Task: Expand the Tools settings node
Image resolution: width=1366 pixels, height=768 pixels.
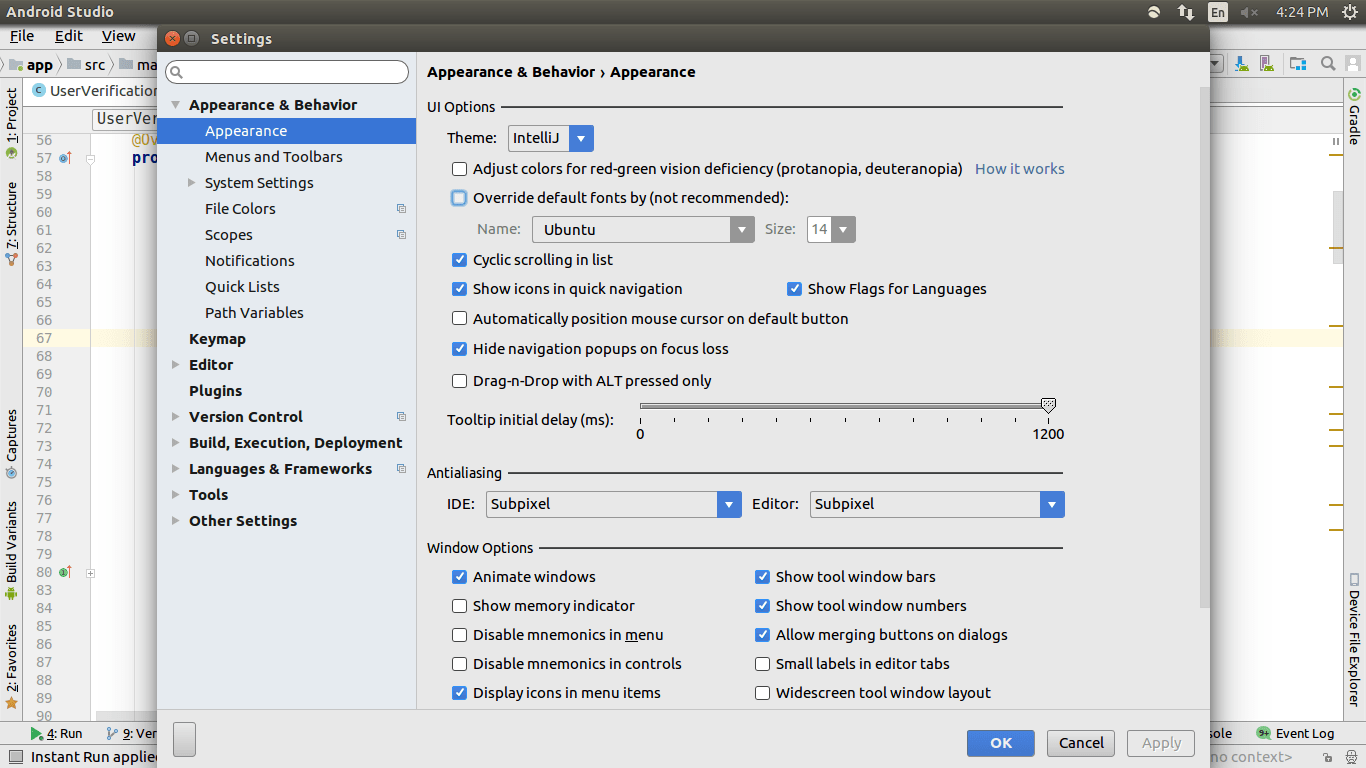Action: click(175, 495)
